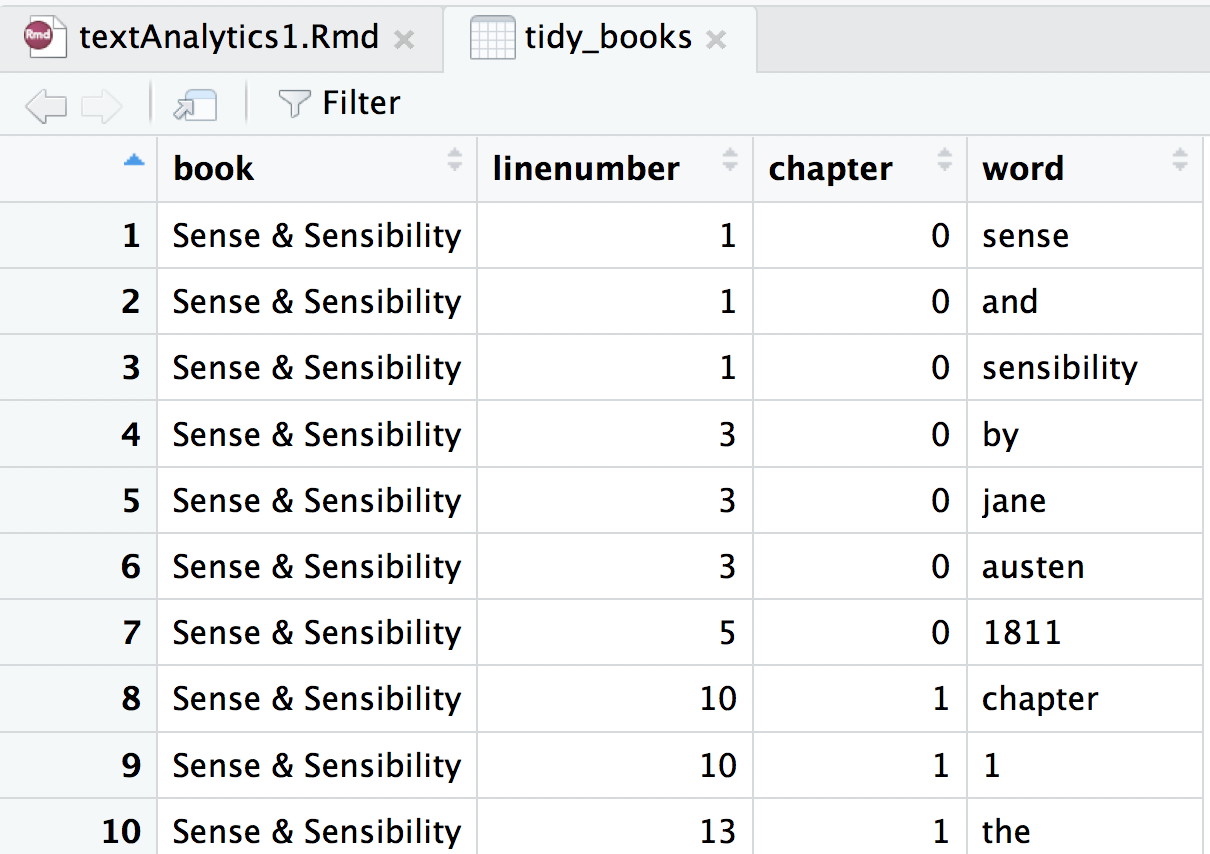Click the Filter funnel button
The width and height of the screenshot is (1210, 854).
339,103
